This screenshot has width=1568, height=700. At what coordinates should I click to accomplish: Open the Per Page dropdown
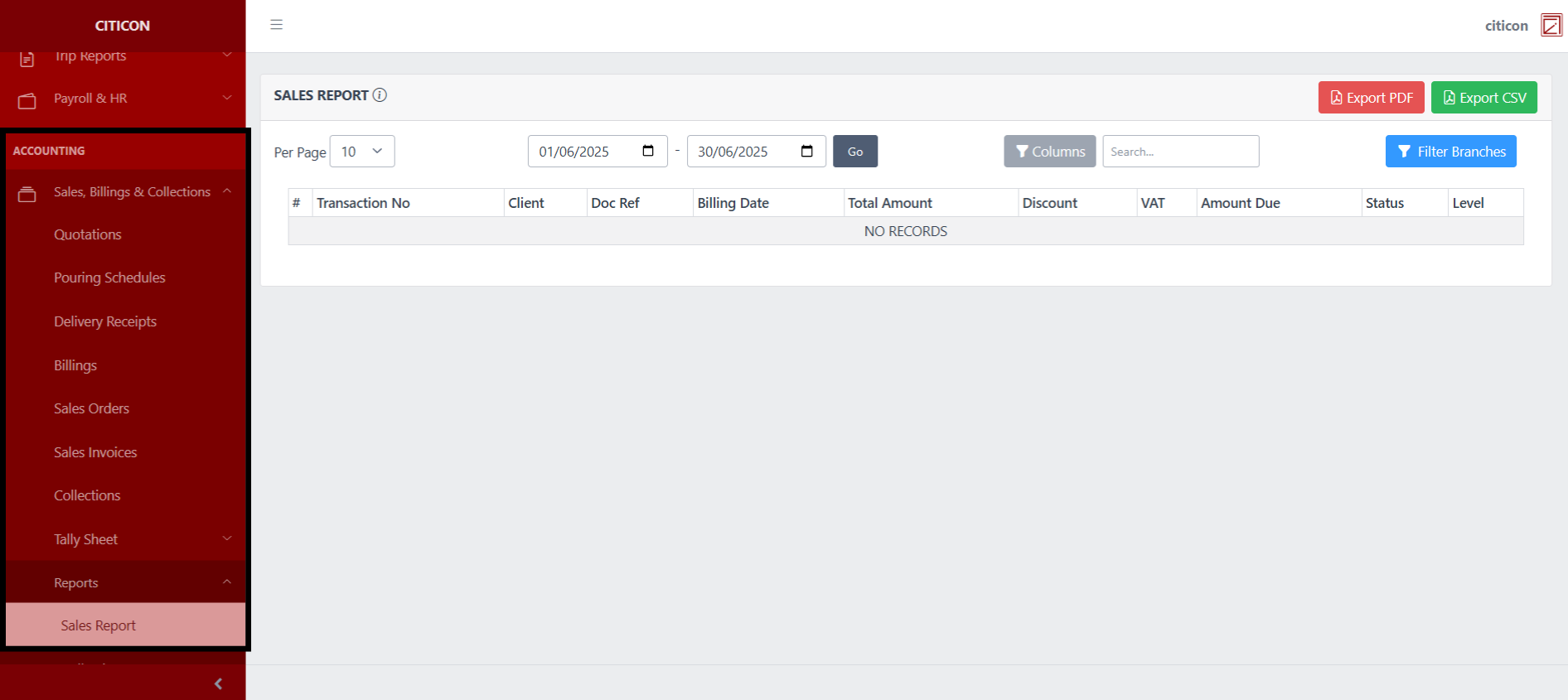[x=362, y=152]
